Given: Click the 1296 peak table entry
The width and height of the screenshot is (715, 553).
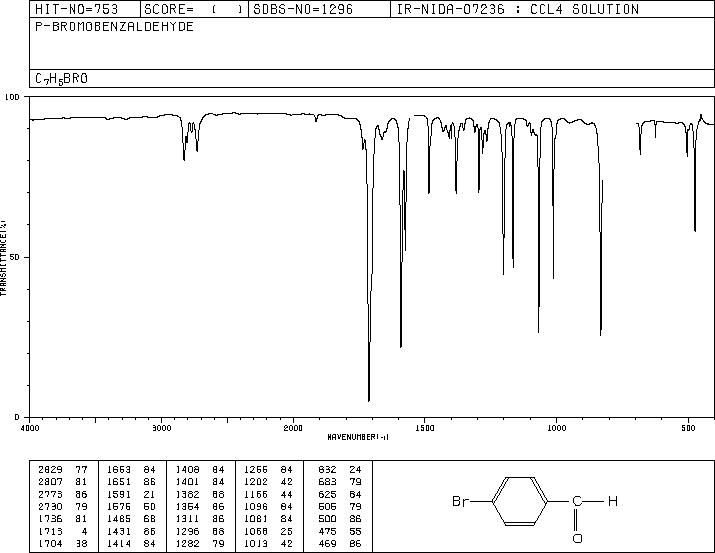Looking at the screenshot, I should tap(200, 532).
